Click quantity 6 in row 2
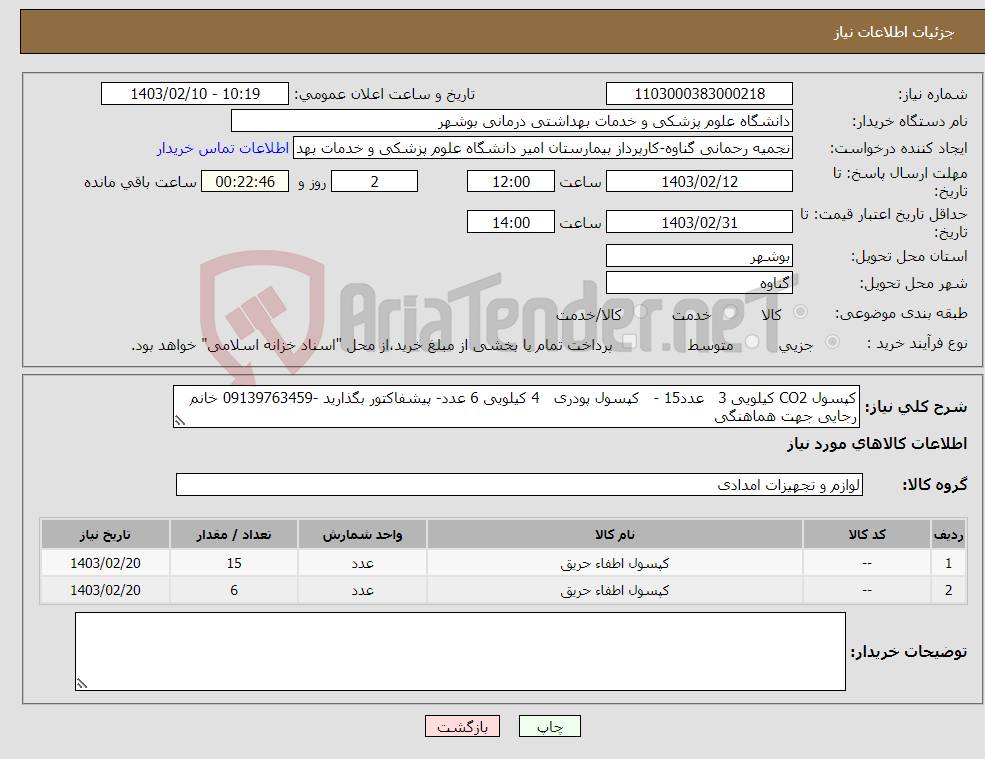 234,590
